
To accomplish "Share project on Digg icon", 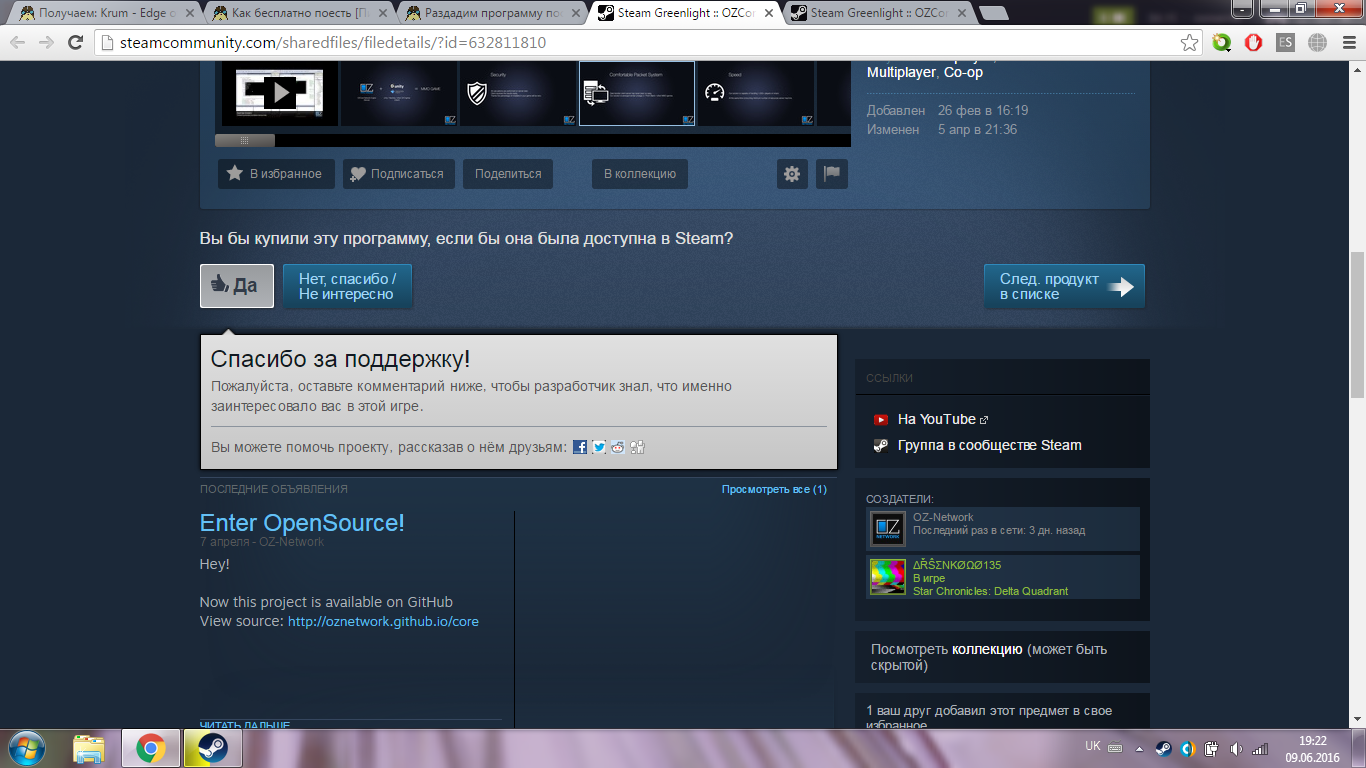I will [637, 447].
